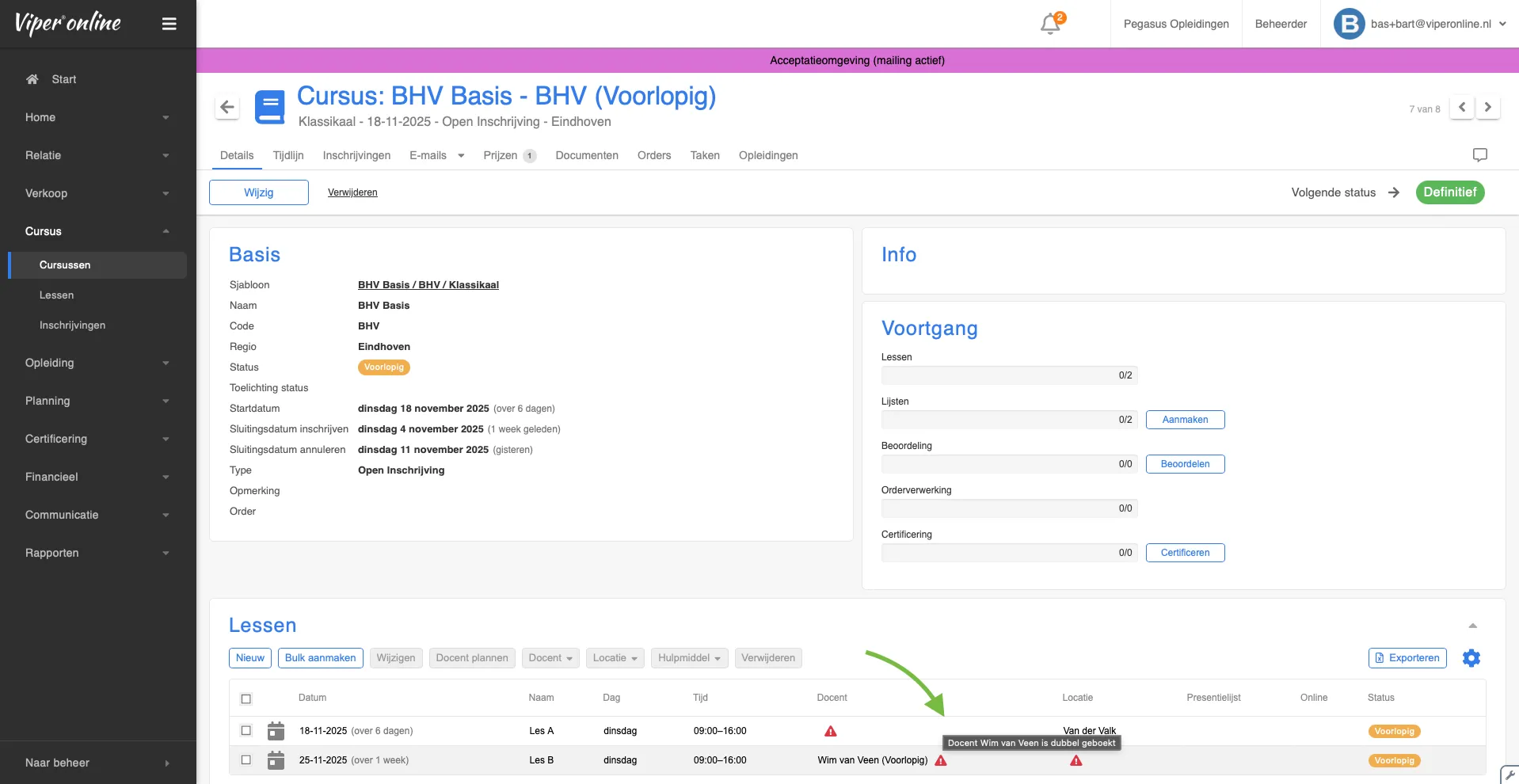Switch to the Inschrijvingen tab
This screenshot has width=1519, height=784.
click(356, 155)
